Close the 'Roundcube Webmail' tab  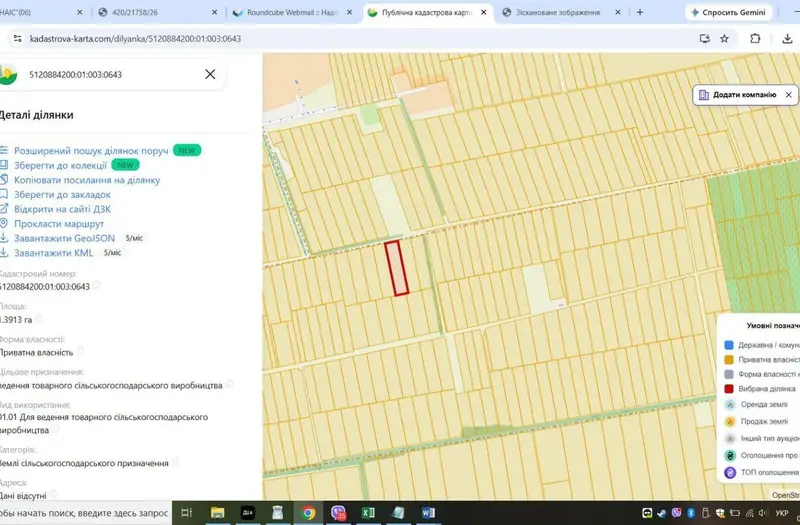tap(349, 12)
